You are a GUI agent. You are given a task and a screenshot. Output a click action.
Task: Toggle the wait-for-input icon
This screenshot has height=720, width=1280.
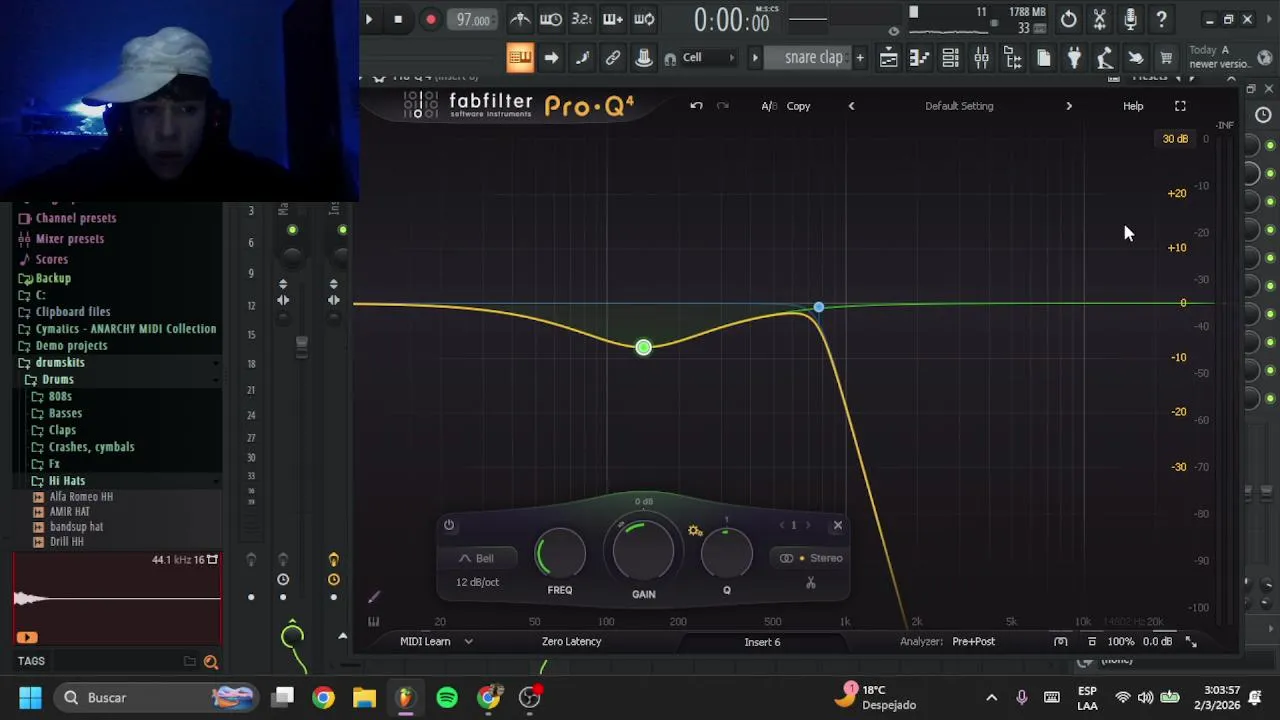tap(551, 19)
